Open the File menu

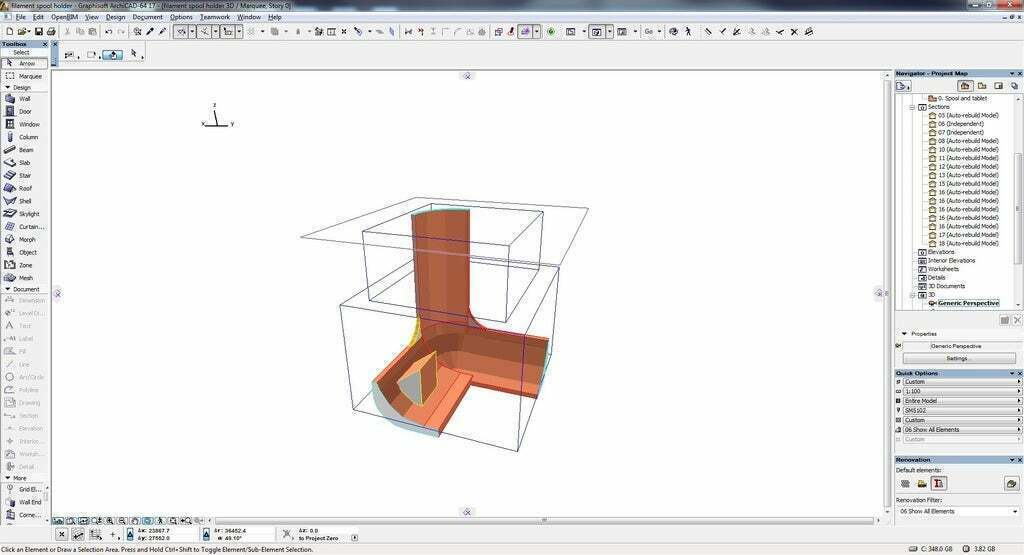click(20, 17)
